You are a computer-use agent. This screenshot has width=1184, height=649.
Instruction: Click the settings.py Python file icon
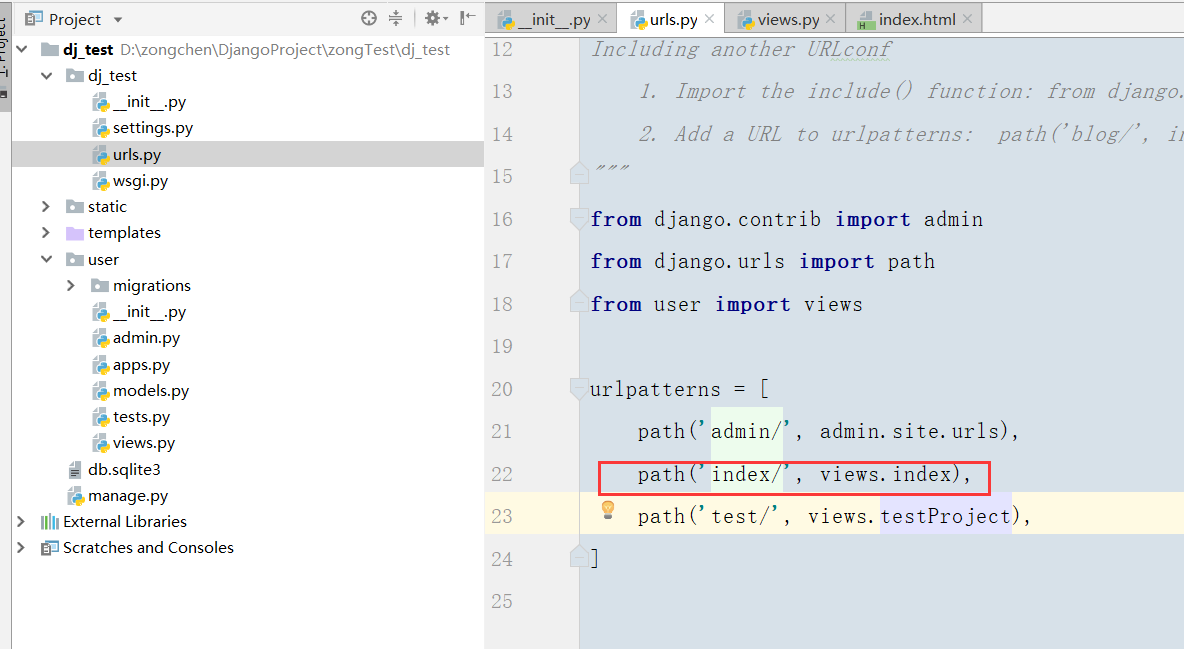tap(100, 128)
